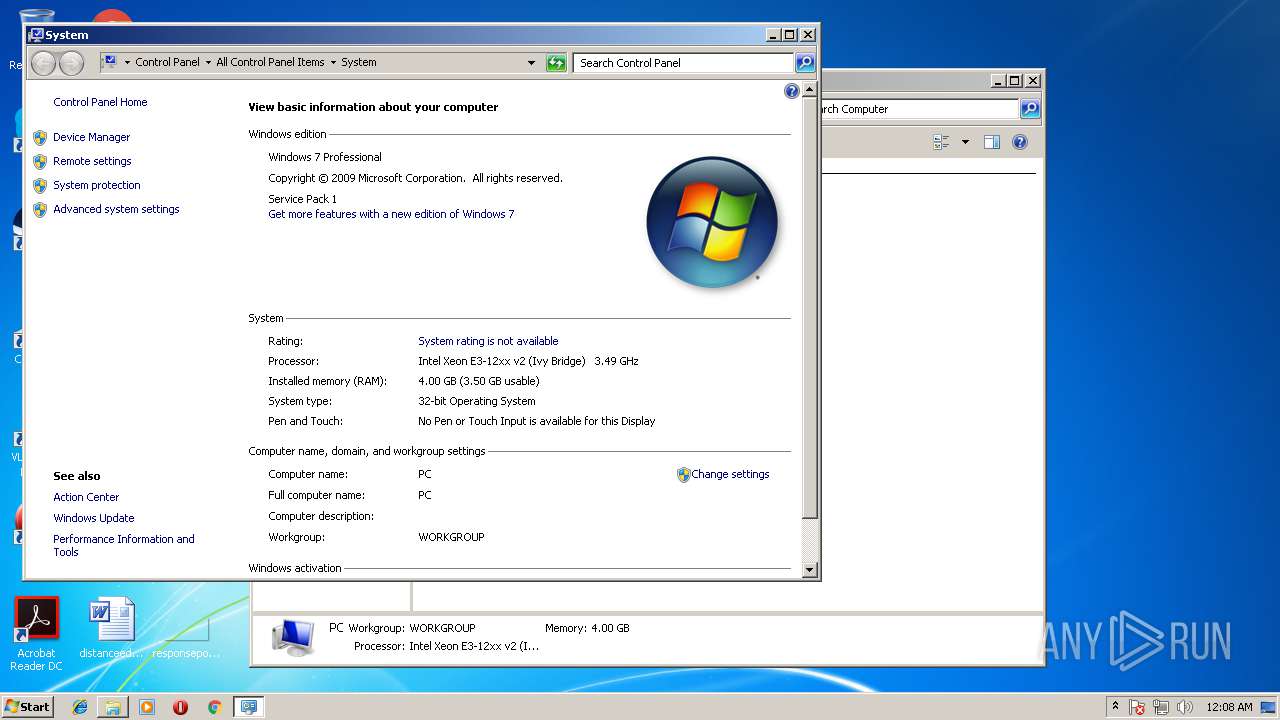Viewport: 1280px width, 720px height.
Task: Click the System taskbar button
Action: point(248,707)
